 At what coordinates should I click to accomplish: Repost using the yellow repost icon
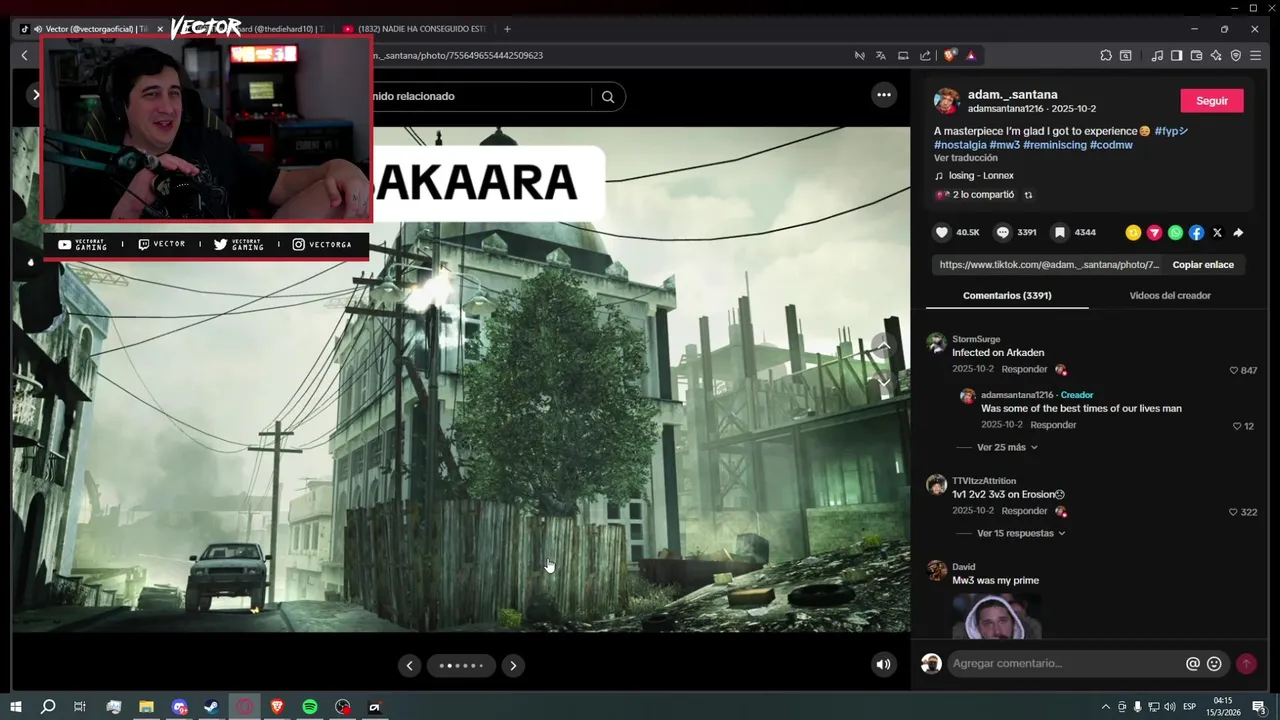1133,232
